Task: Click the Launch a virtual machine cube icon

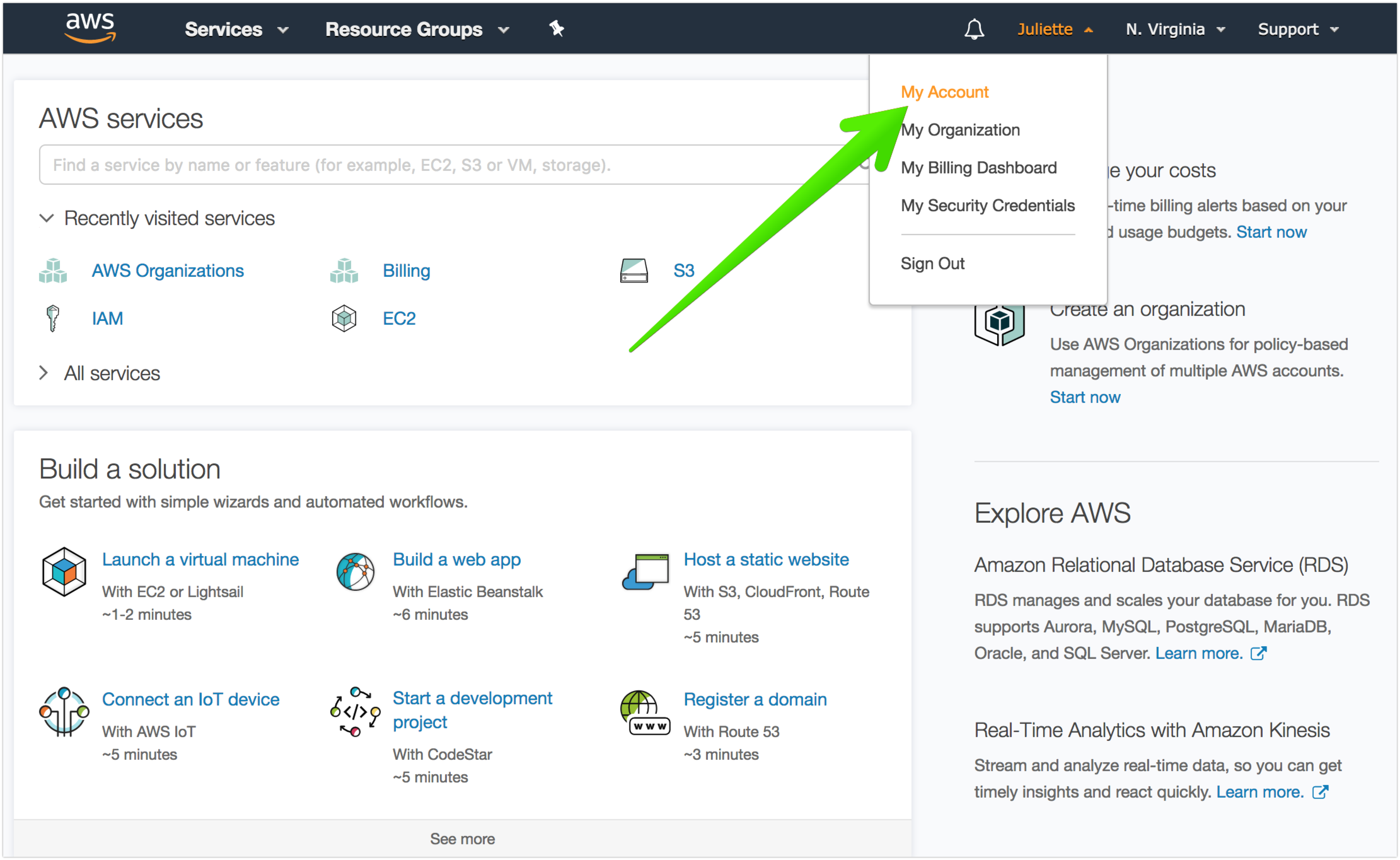Action: tap(64, 572)
